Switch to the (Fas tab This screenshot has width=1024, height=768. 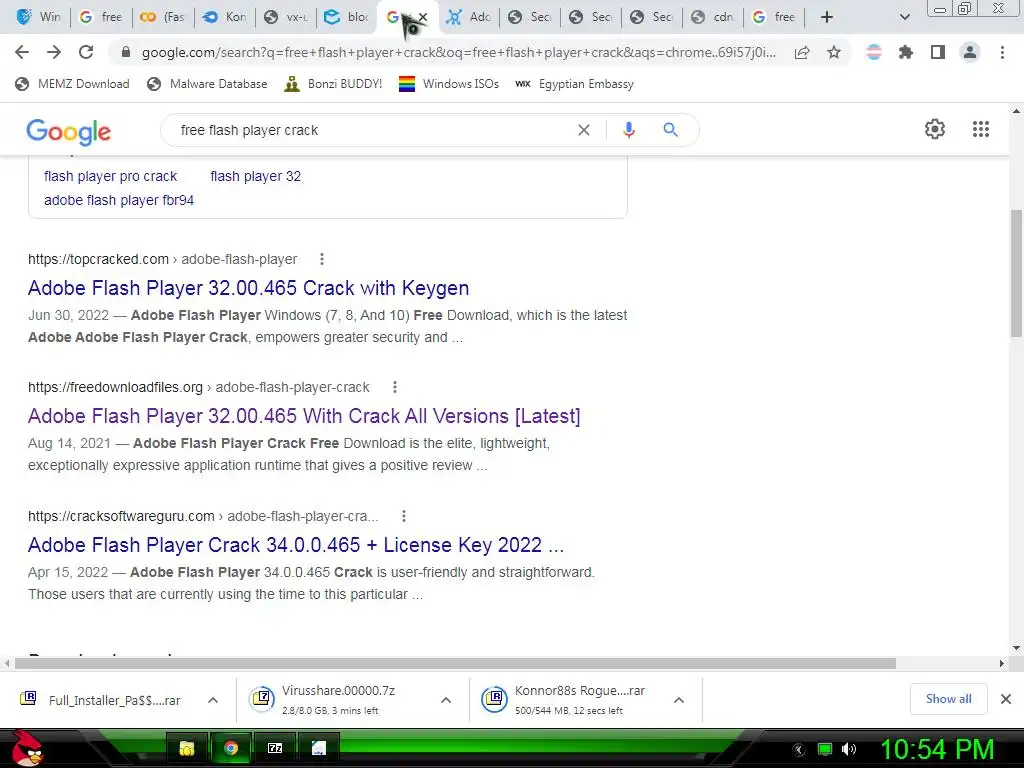click(x=163, y=17)
